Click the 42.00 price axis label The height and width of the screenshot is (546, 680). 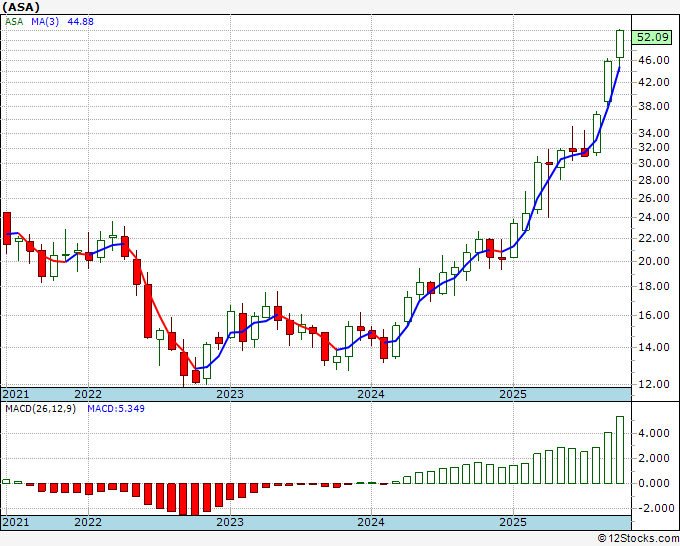coord(654,82)
